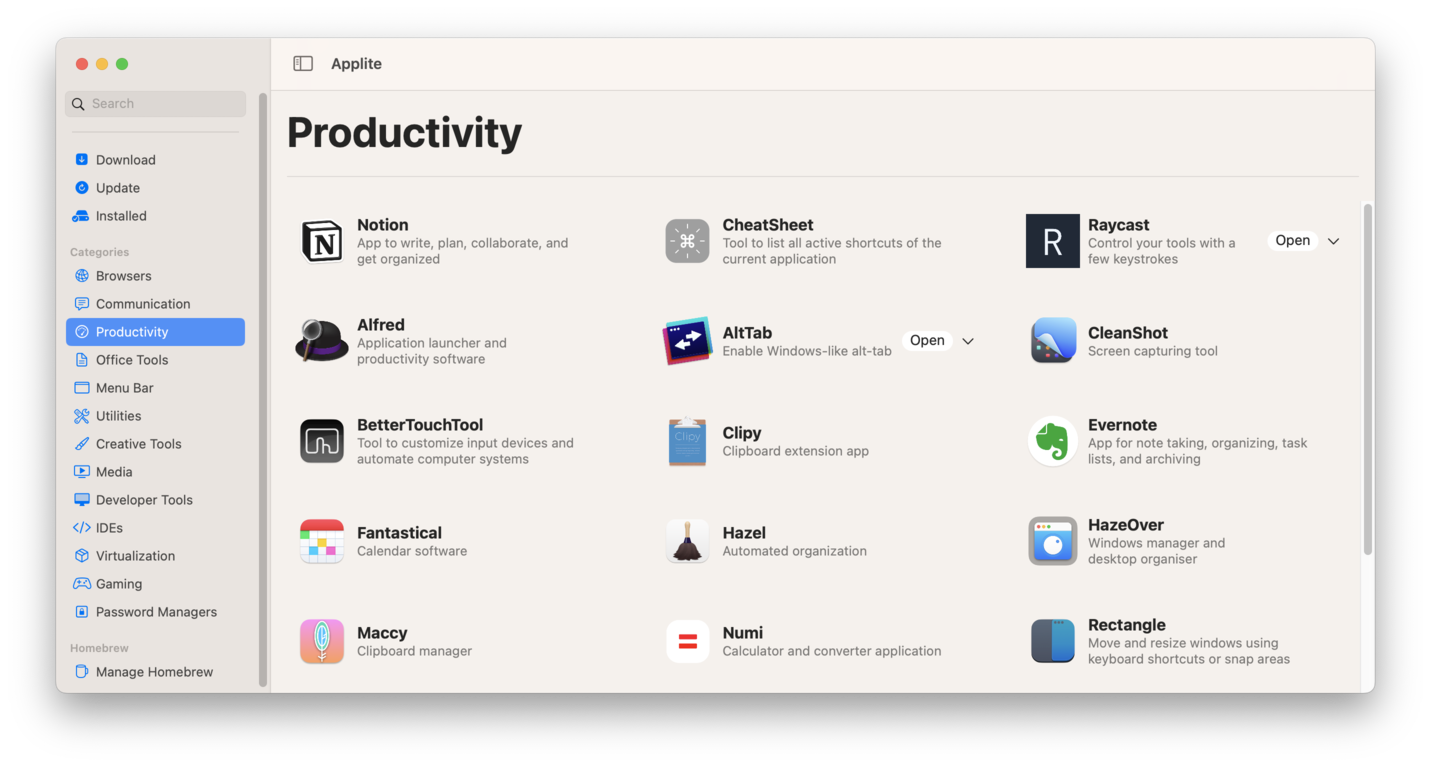The height and width of the screenshot is (767, 1431).
Task: Click the Rectangle app icon
Action: [1052, 640]
